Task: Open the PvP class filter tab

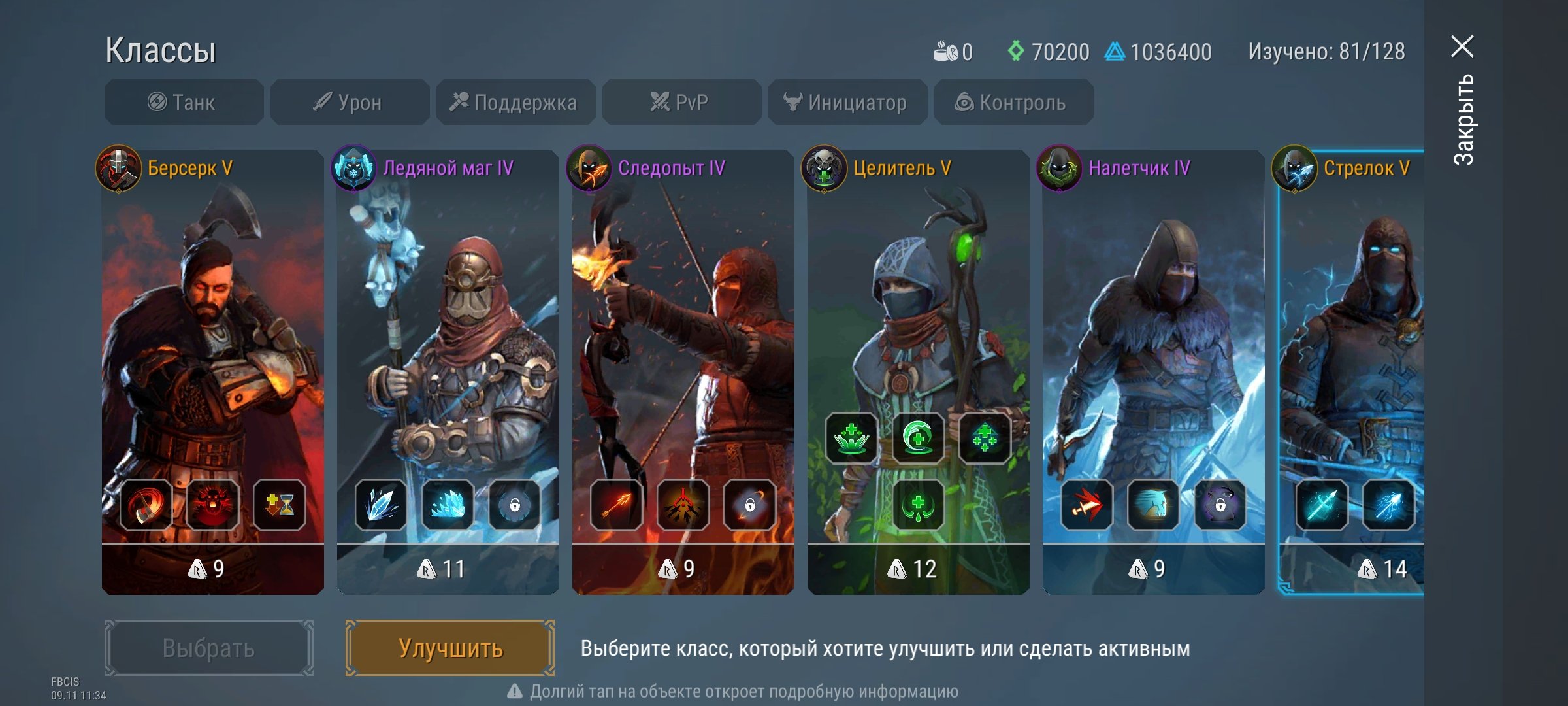Action: (681, 103)
